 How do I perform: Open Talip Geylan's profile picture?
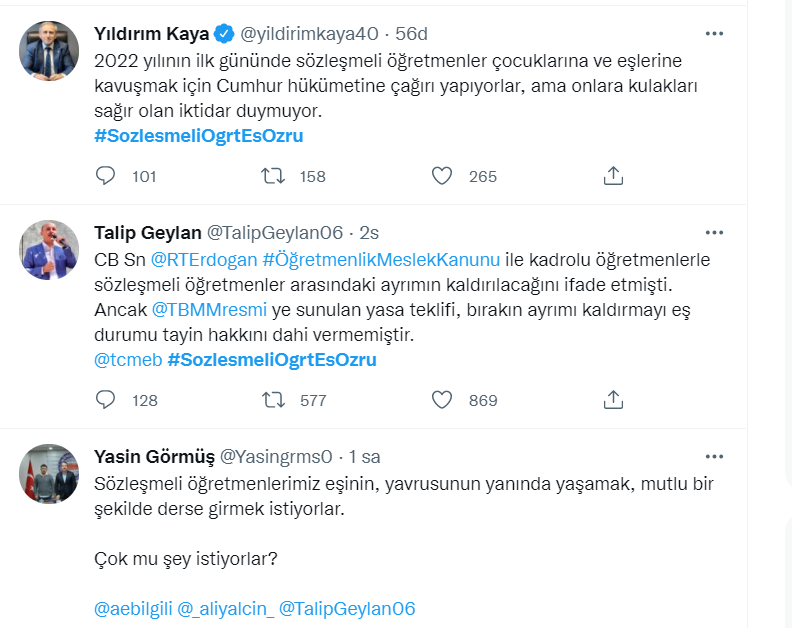49,250
